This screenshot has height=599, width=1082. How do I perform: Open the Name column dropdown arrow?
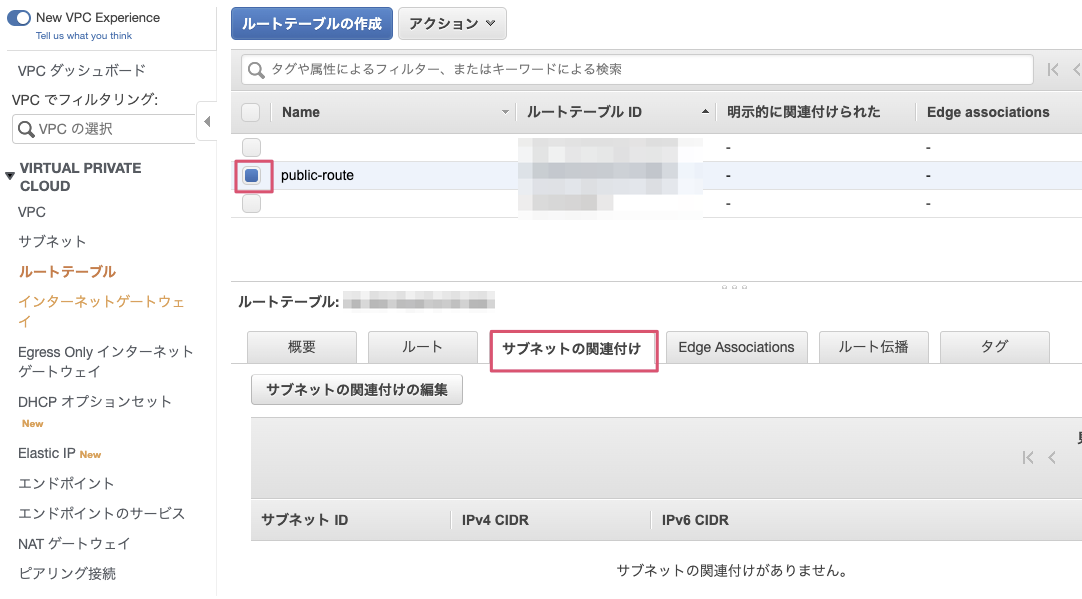pyautogui.click(x=505, y=113)
